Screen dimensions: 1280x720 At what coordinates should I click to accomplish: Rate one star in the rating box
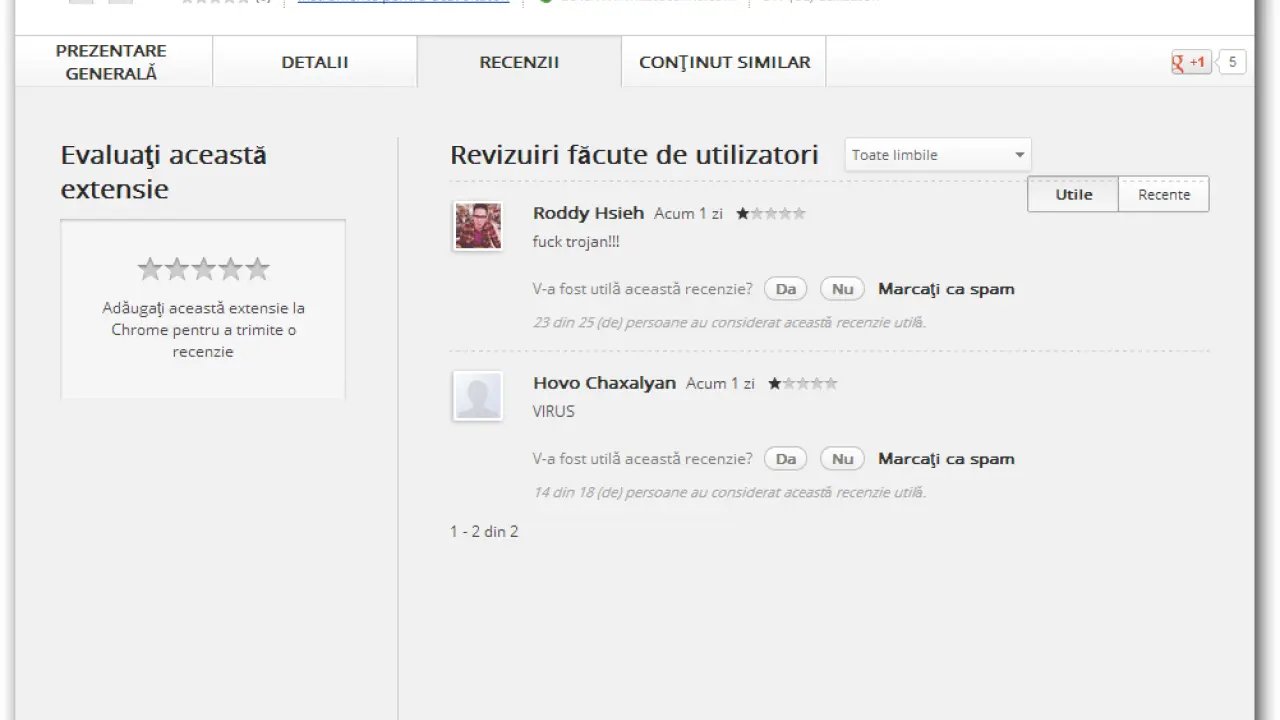pyautogui.click(x=150, y=269)
